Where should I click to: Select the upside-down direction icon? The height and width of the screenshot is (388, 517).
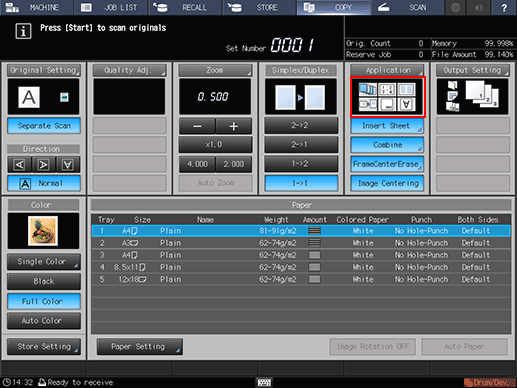(68, 164)
